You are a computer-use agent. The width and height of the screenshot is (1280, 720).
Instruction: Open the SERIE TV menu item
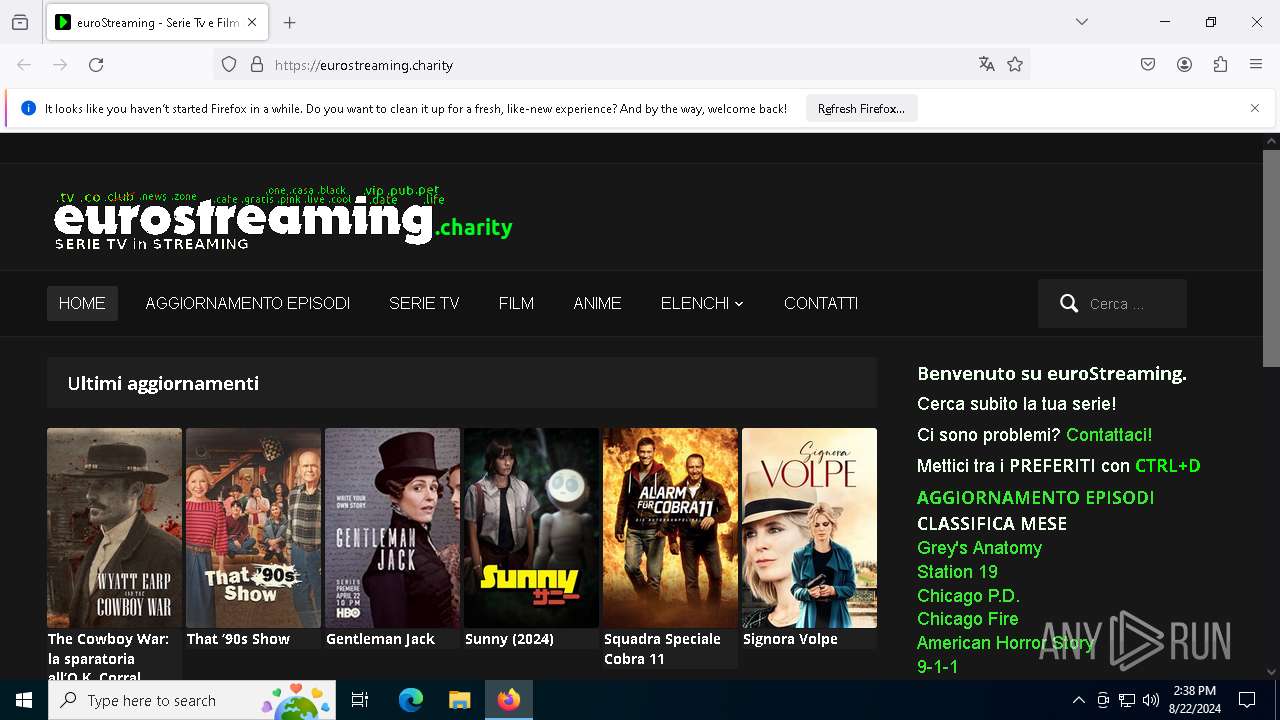click(424, 304)
